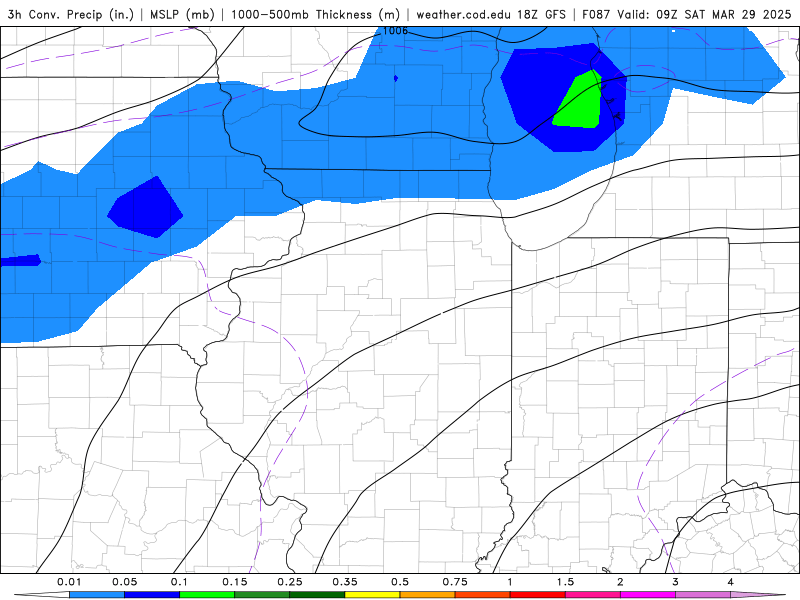Click the dark blue 0.05–0.1 legend swatch
800x600 pixels.
(x=152, y=595)
